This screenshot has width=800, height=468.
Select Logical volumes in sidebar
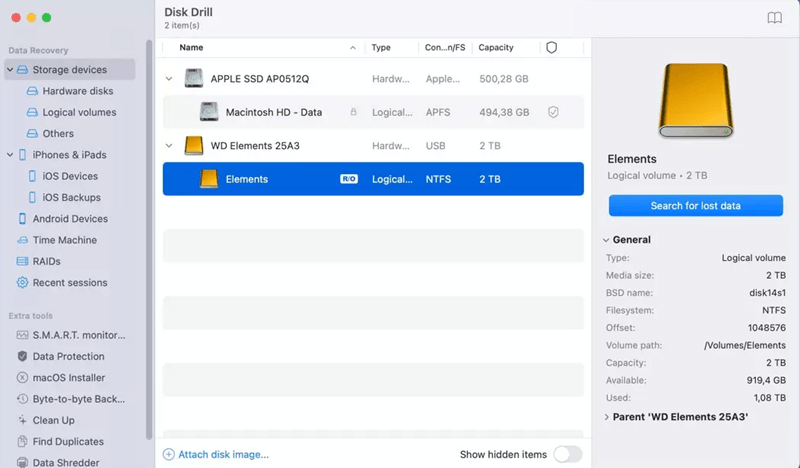pos(79,112)
